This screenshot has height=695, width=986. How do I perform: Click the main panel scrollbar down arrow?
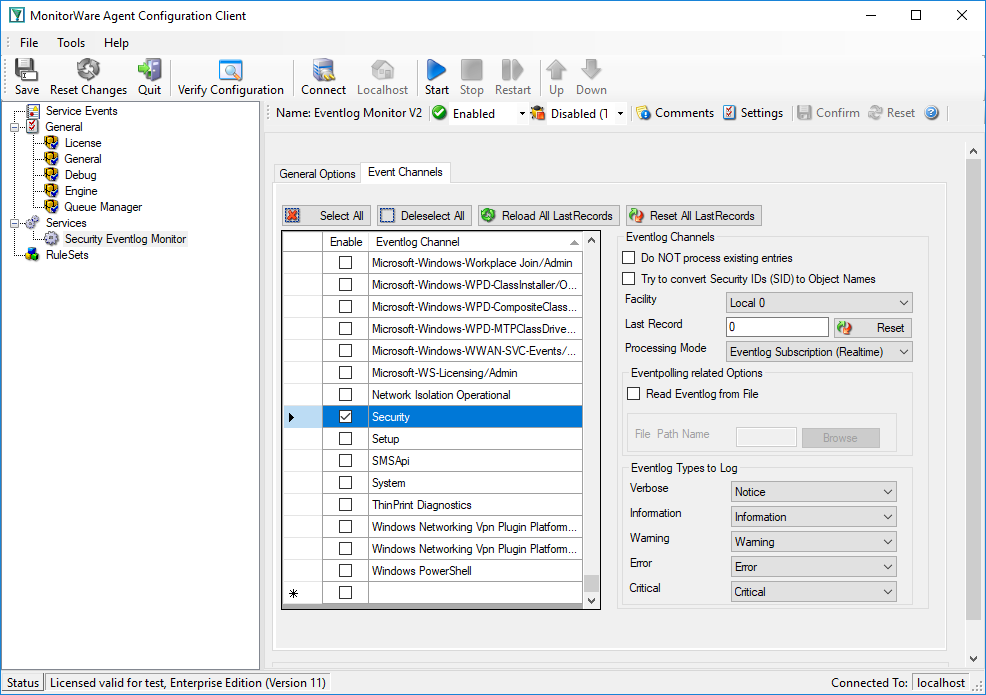point(973,659)
